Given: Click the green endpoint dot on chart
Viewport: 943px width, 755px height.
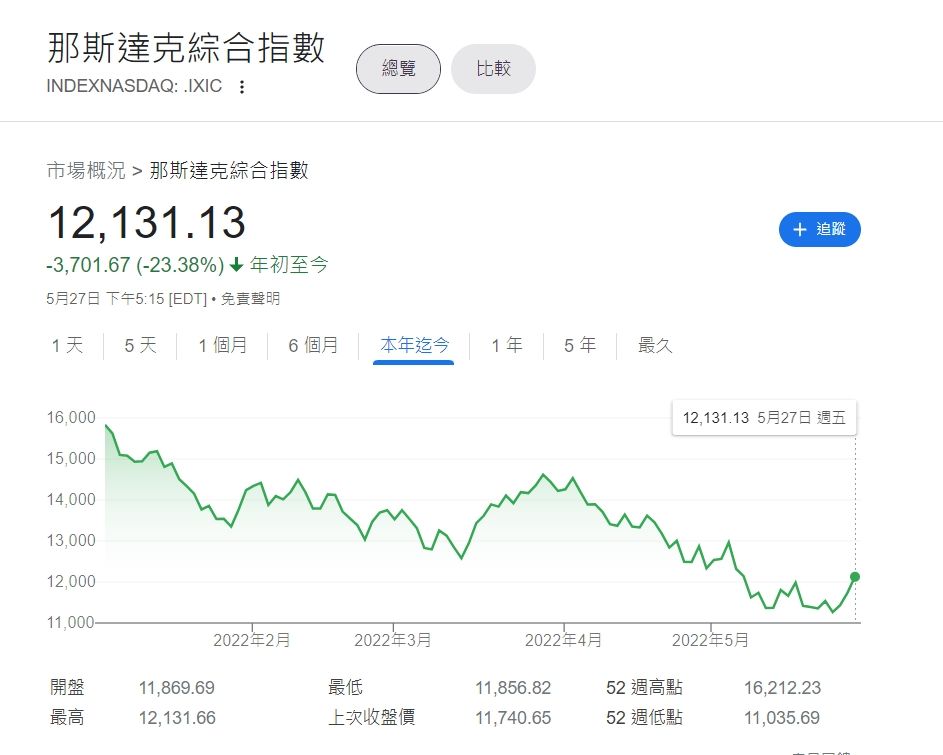Looking at the screenshot, I should coord(855,577).
